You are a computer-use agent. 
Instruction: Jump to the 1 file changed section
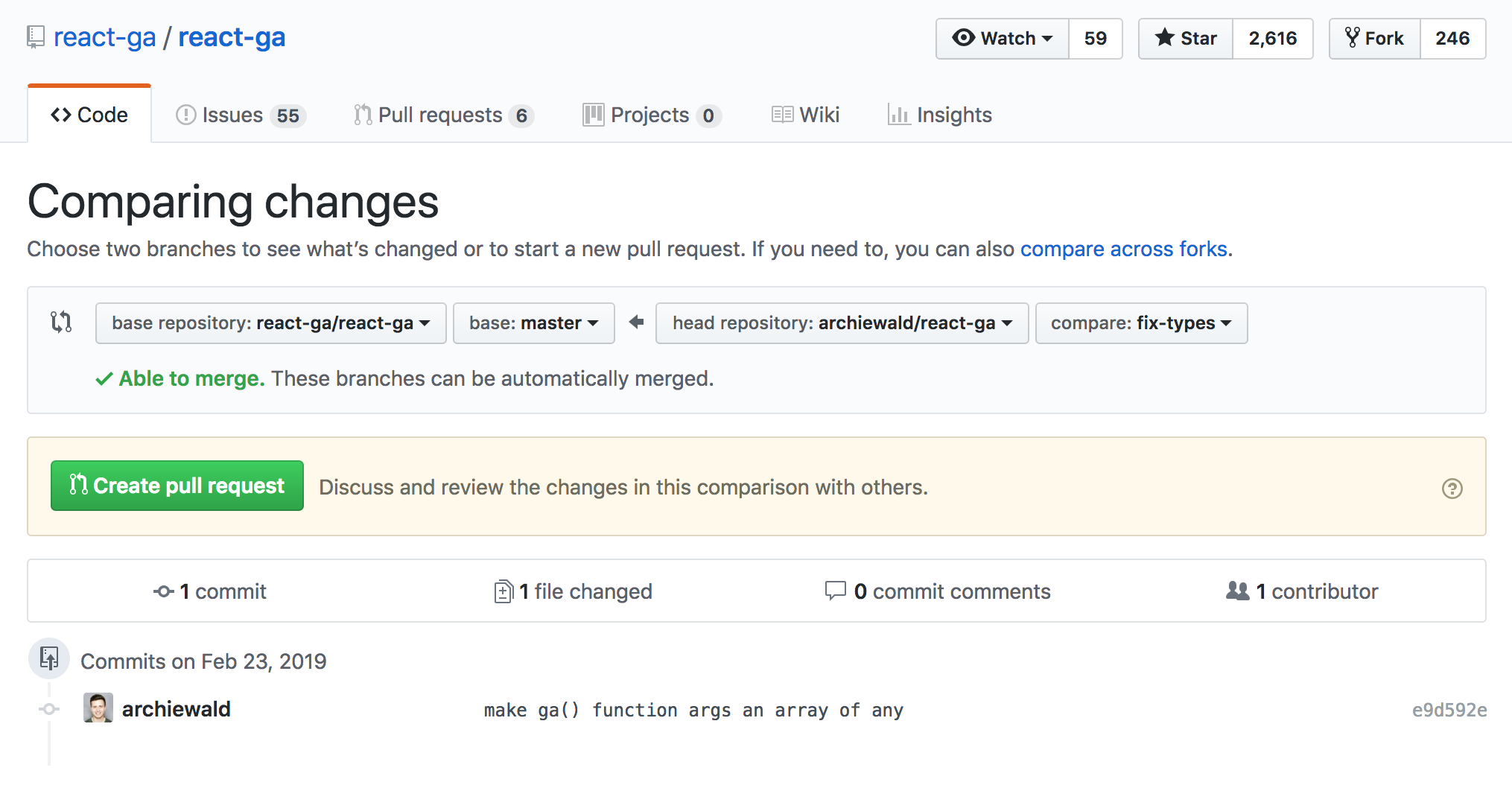pyautogui.click(x=574, y=591)
